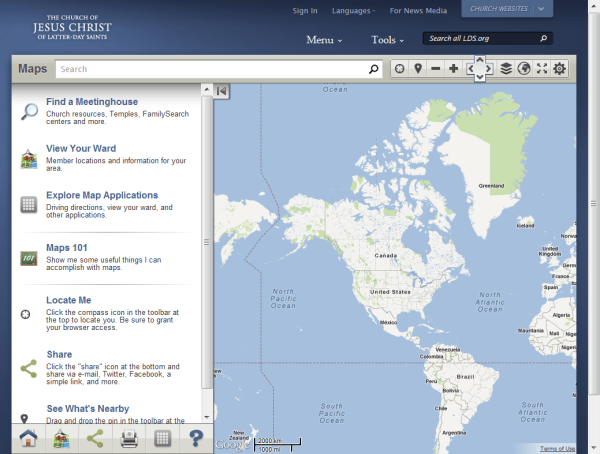Screen dimensions: 600x454
Task: Click the Share icon in the bottom toolbar
Action: [95, 438]
